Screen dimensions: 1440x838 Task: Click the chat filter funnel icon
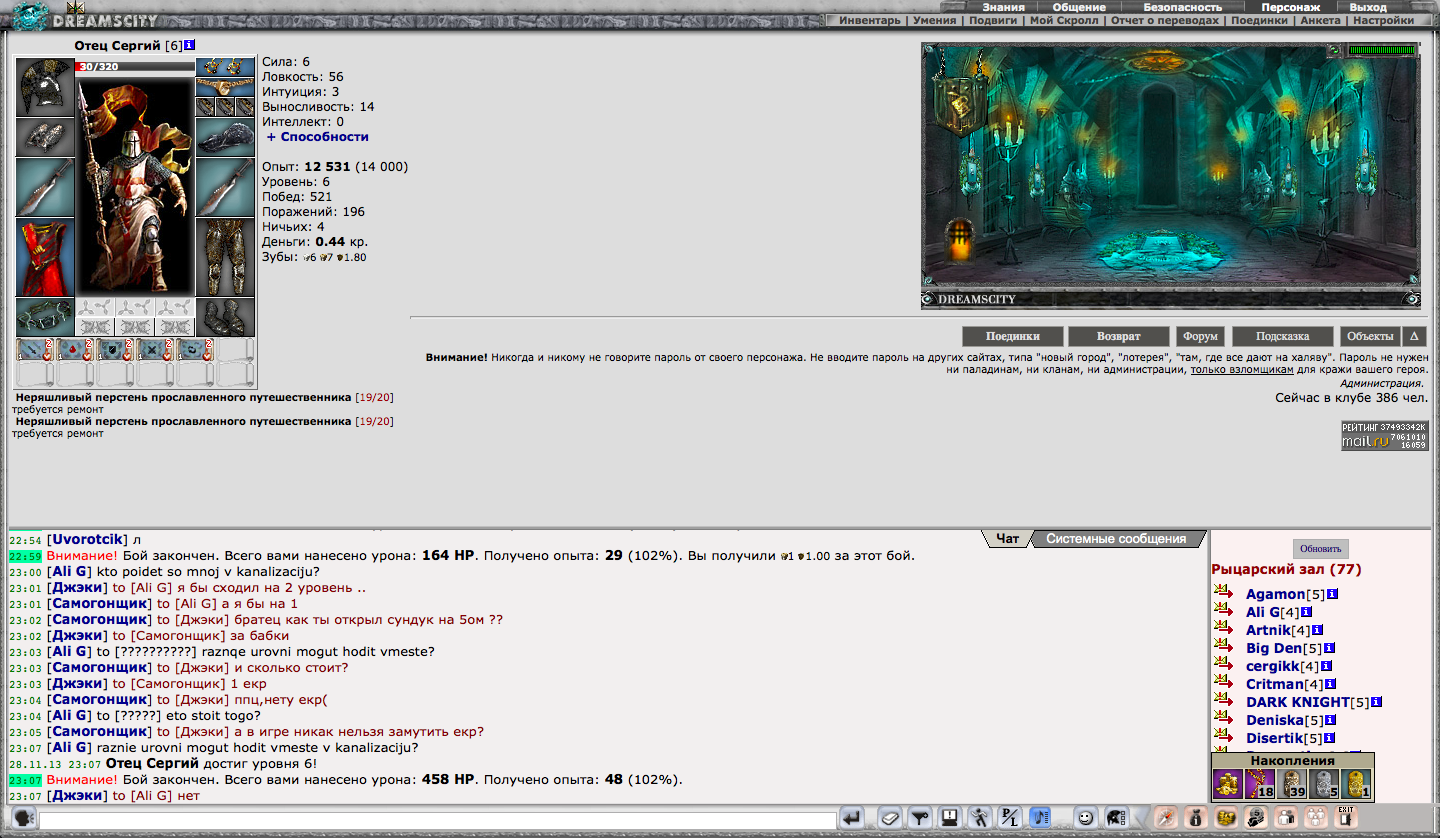(920, 818)
